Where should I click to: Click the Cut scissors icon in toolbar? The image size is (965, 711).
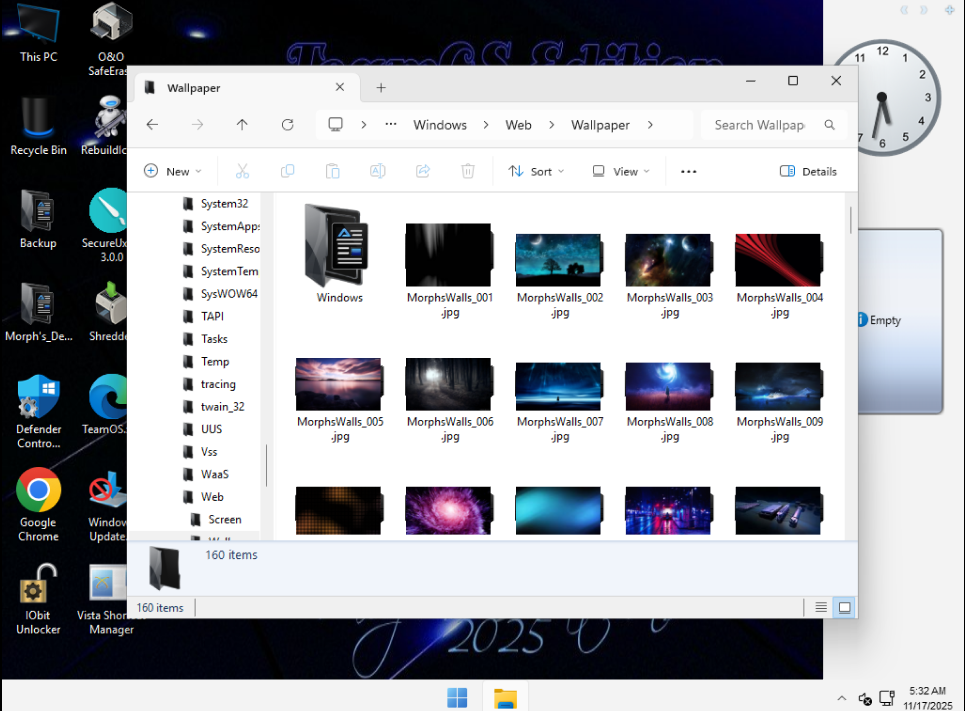[242, 171]
